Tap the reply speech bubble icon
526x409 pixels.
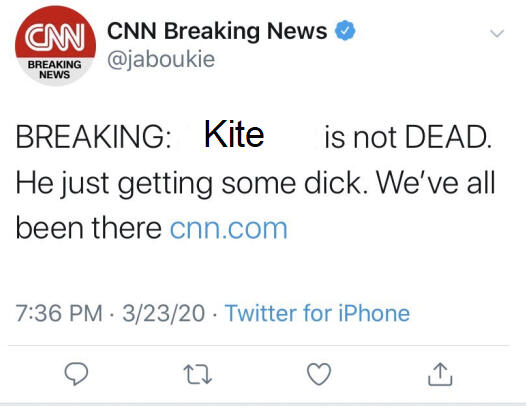[x=76, y=373]
